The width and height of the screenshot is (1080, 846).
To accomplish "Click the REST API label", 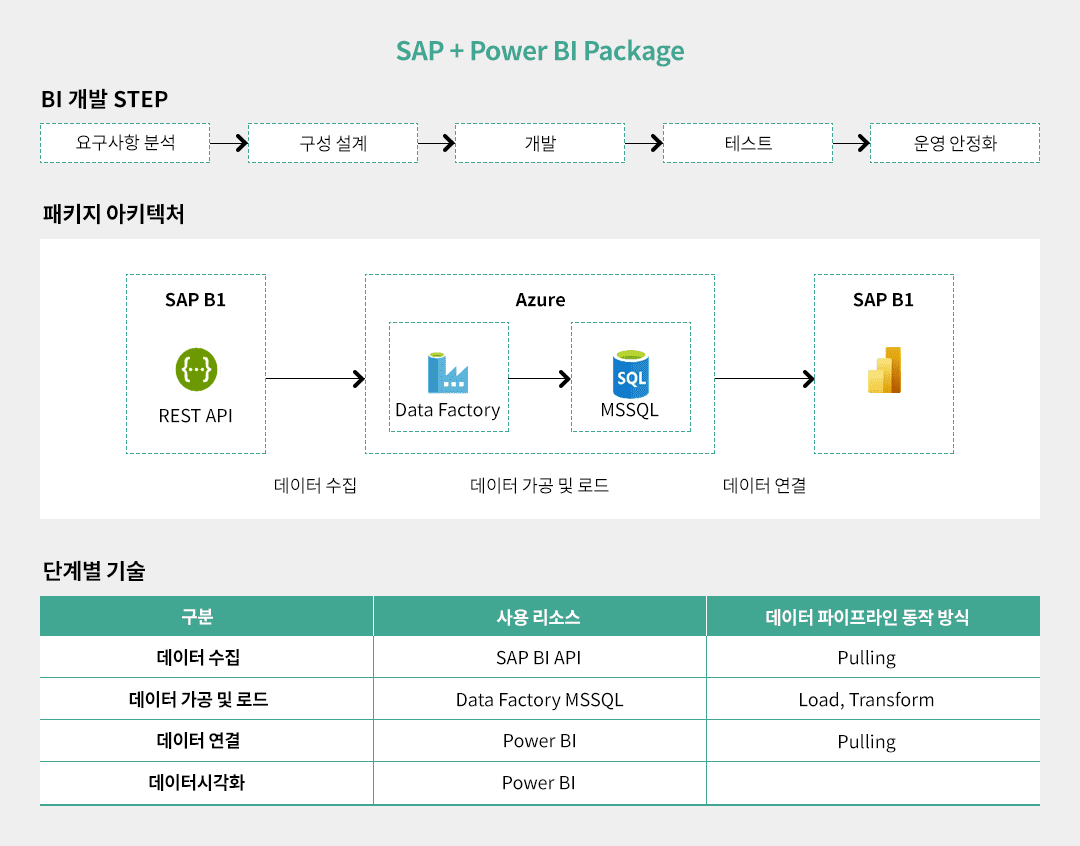I will click(x=196, y=416).
